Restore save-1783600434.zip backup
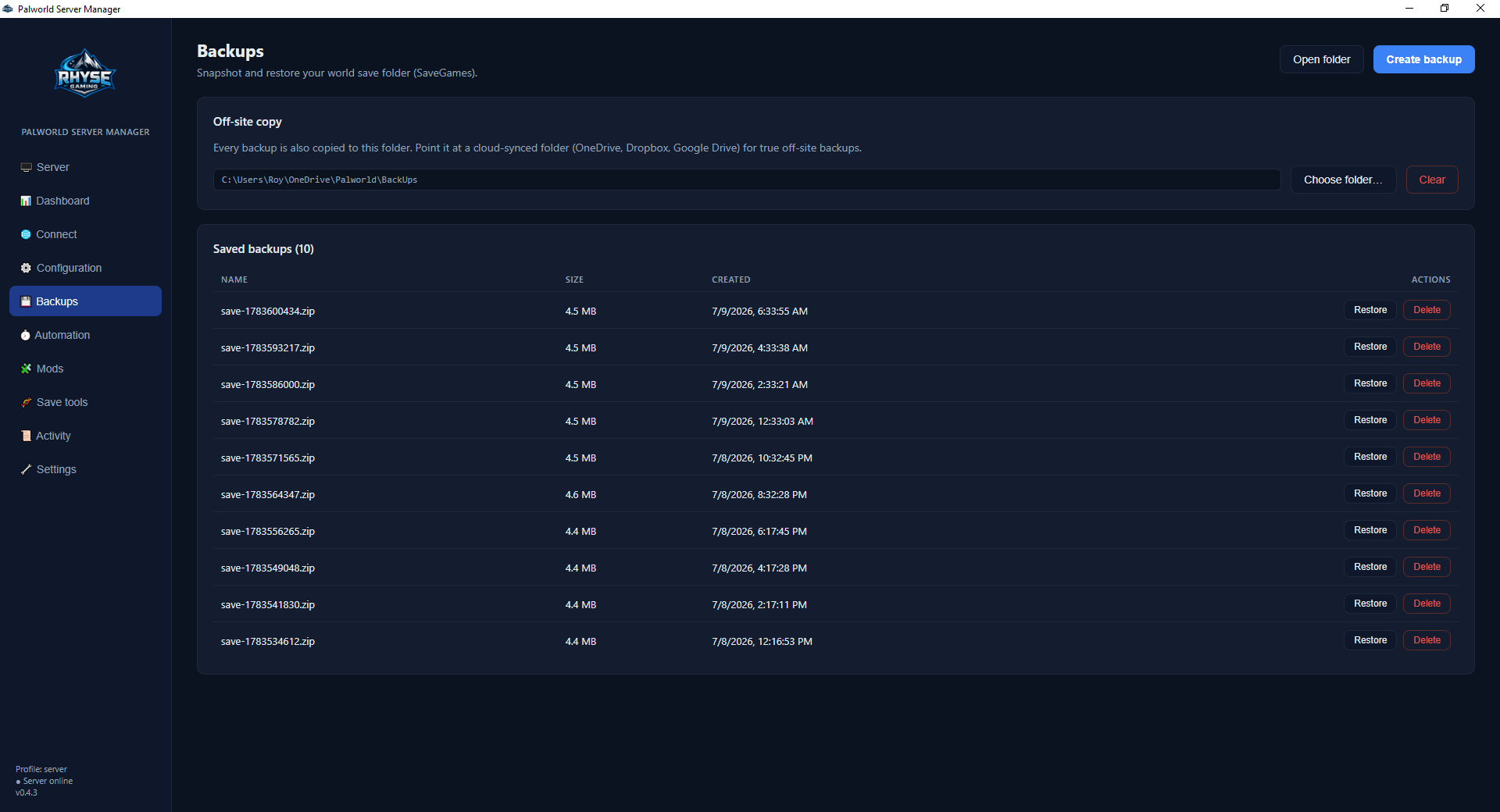 tap(1370, 310)
